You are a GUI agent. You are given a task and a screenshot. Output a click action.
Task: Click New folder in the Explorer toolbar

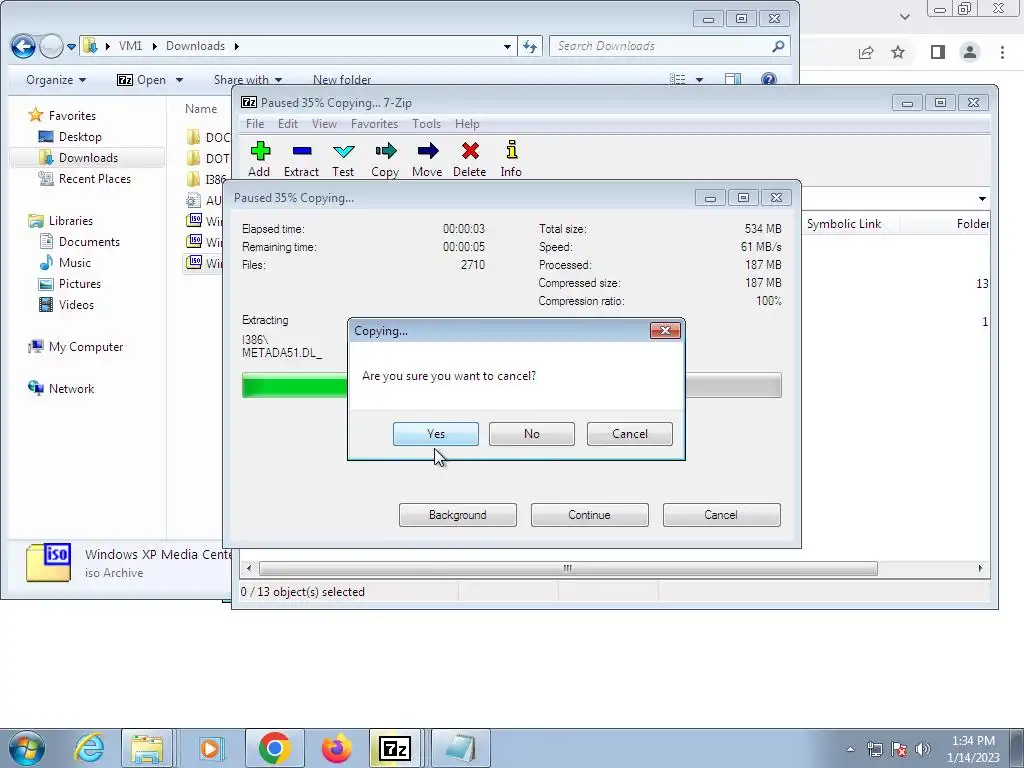point(342,80)
